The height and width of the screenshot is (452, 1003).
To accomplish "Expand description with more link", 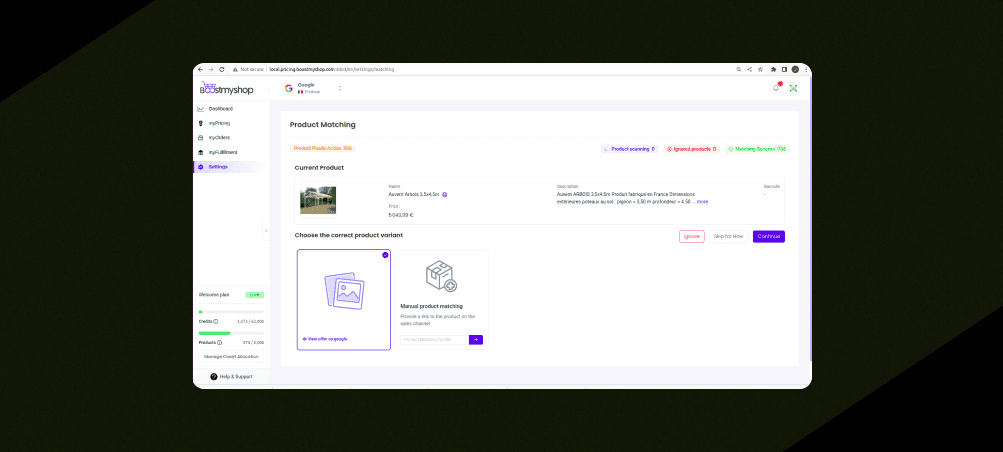I will 702,201.
